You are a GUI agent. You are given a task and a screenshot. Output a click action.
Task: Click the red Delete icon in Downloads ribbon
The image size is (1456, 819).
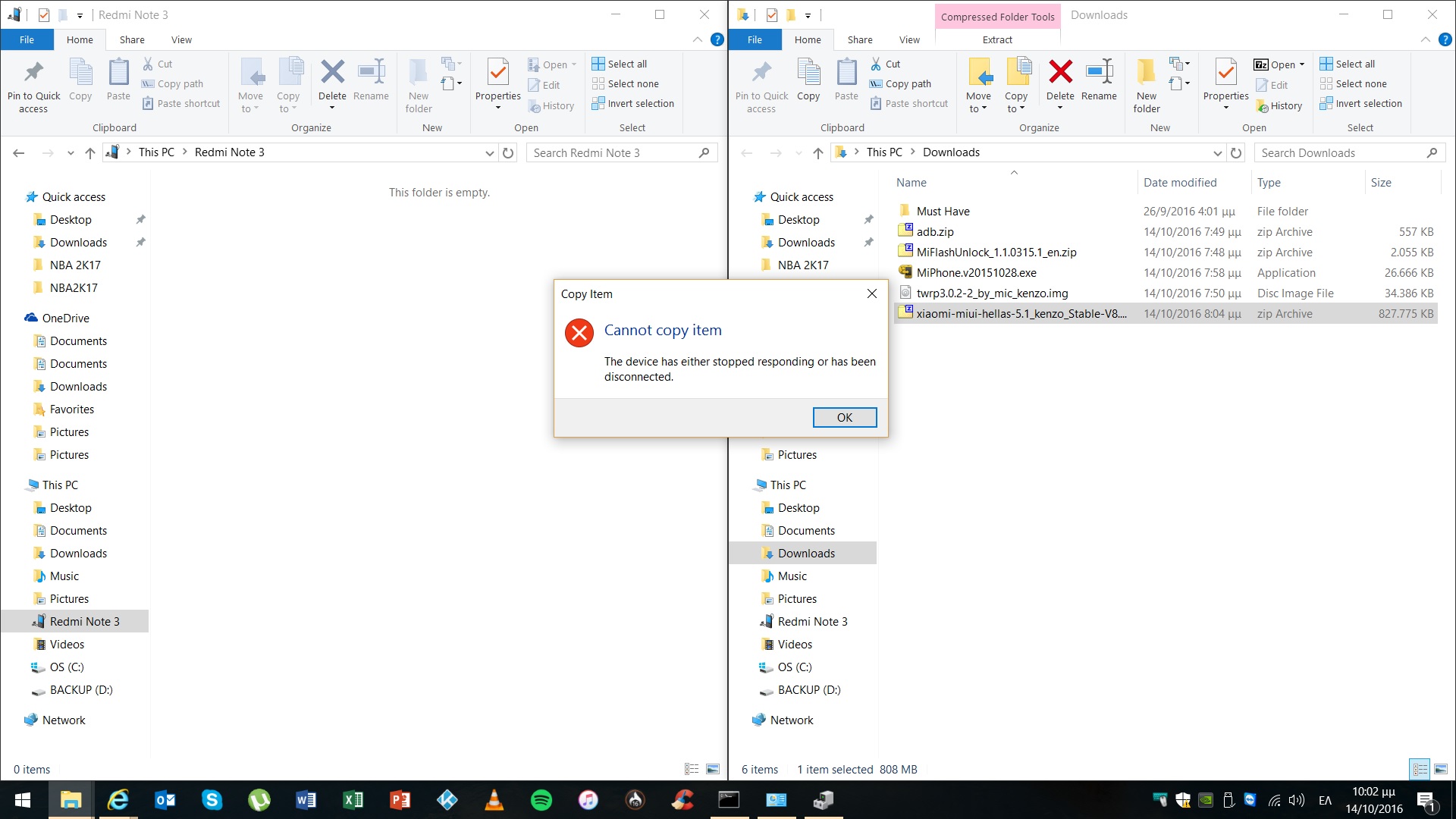click(x=1060, y=73)
